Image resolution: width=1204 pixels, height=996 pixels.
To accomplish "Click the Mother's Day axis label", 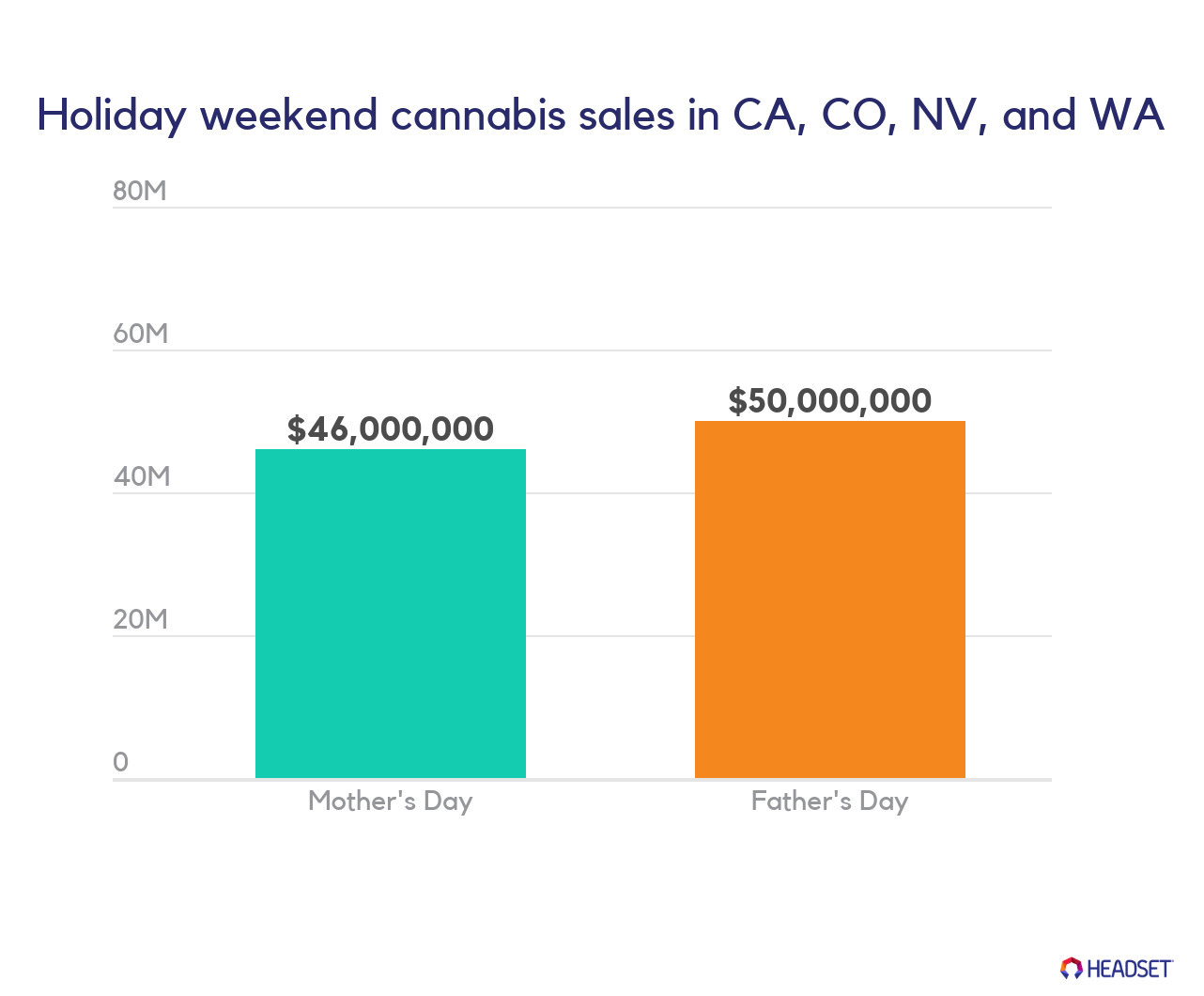I will 391,801.
